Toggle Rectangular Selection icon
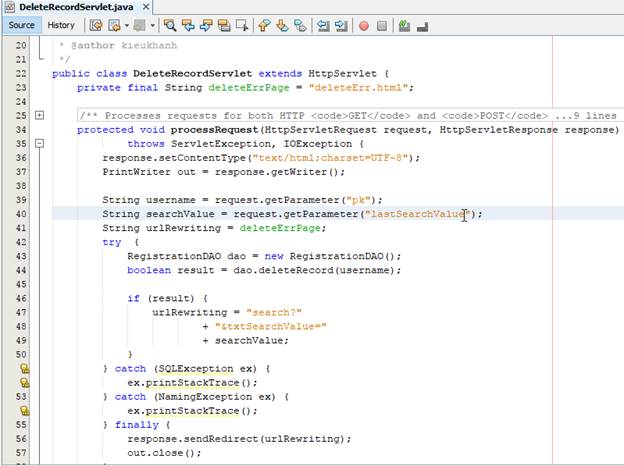The width and height of the screenshot is (624, 466). click(x=242, y=25)
